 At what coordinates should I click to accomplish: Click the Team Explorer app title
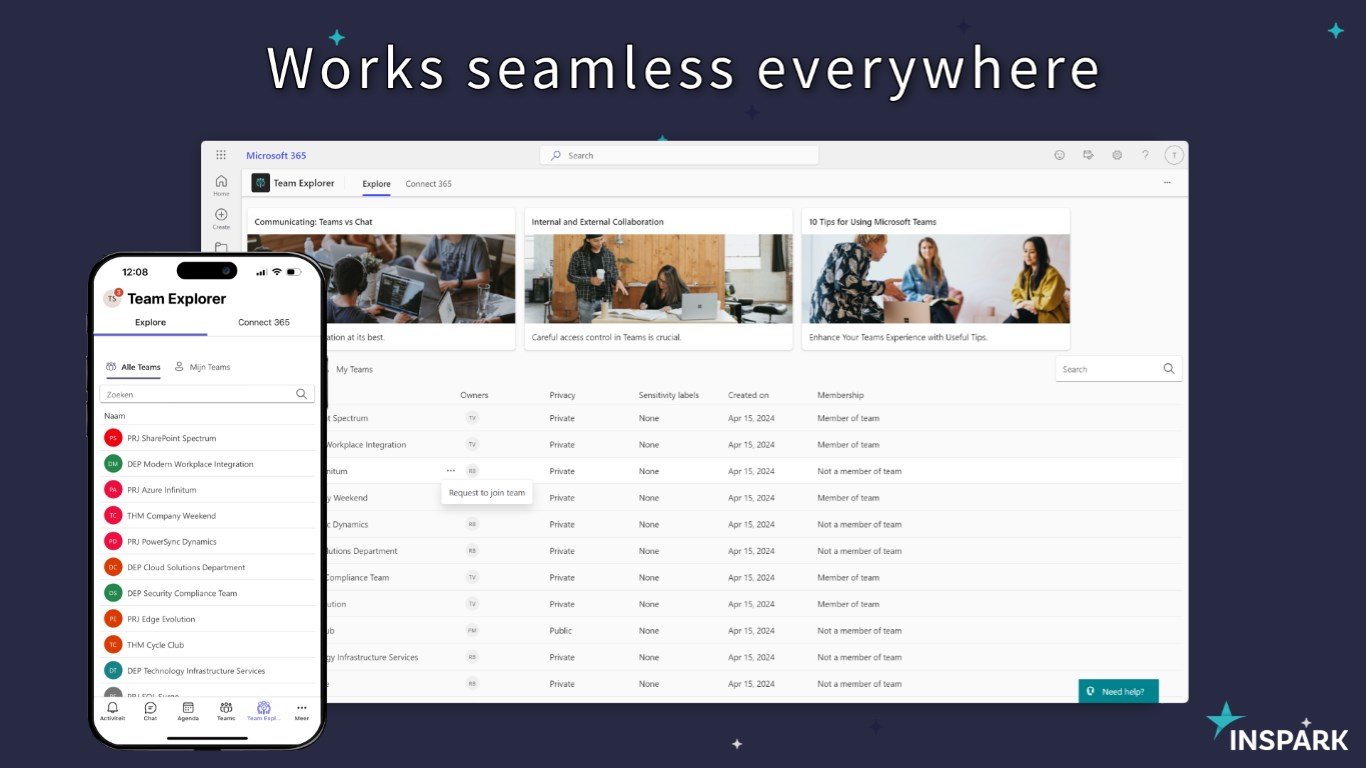click(x=304, y=184)
